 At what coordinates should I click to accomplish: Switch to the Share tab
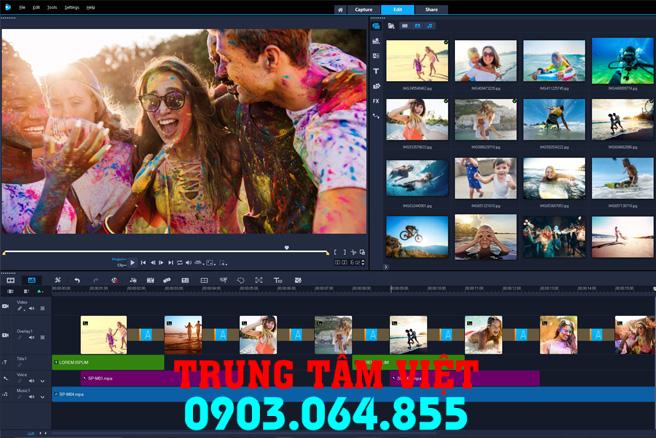[x=430, y=9]
